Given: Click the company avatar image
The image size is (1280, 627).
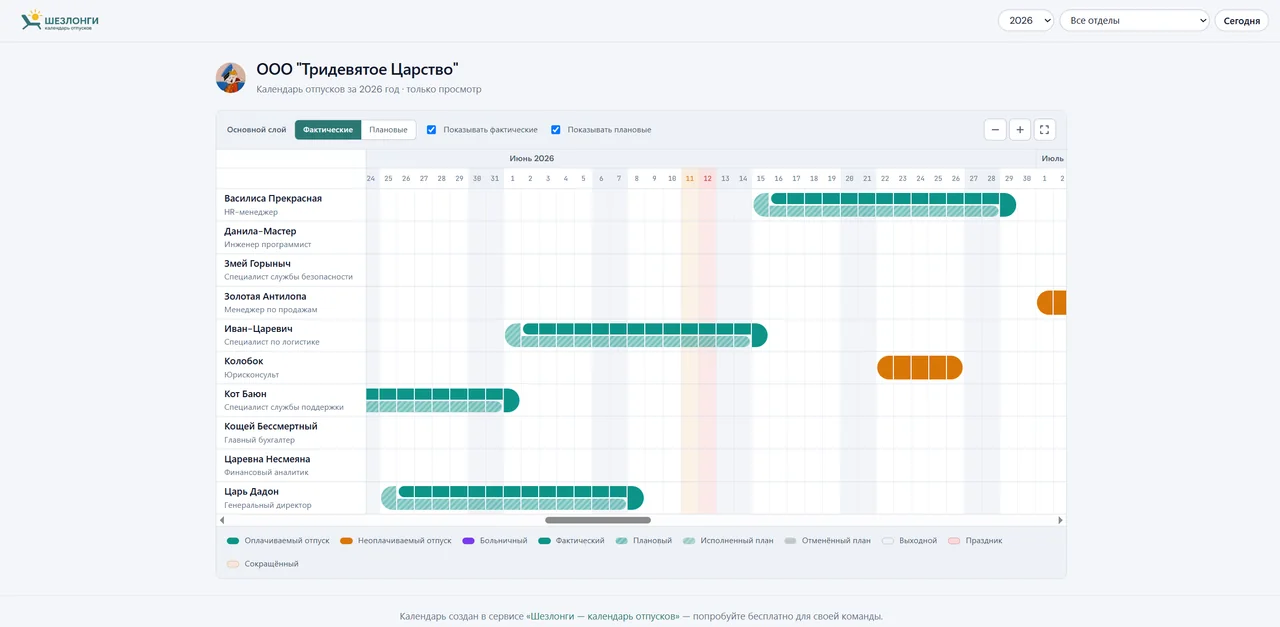Looking at the screenshot, I should point(231,78).
